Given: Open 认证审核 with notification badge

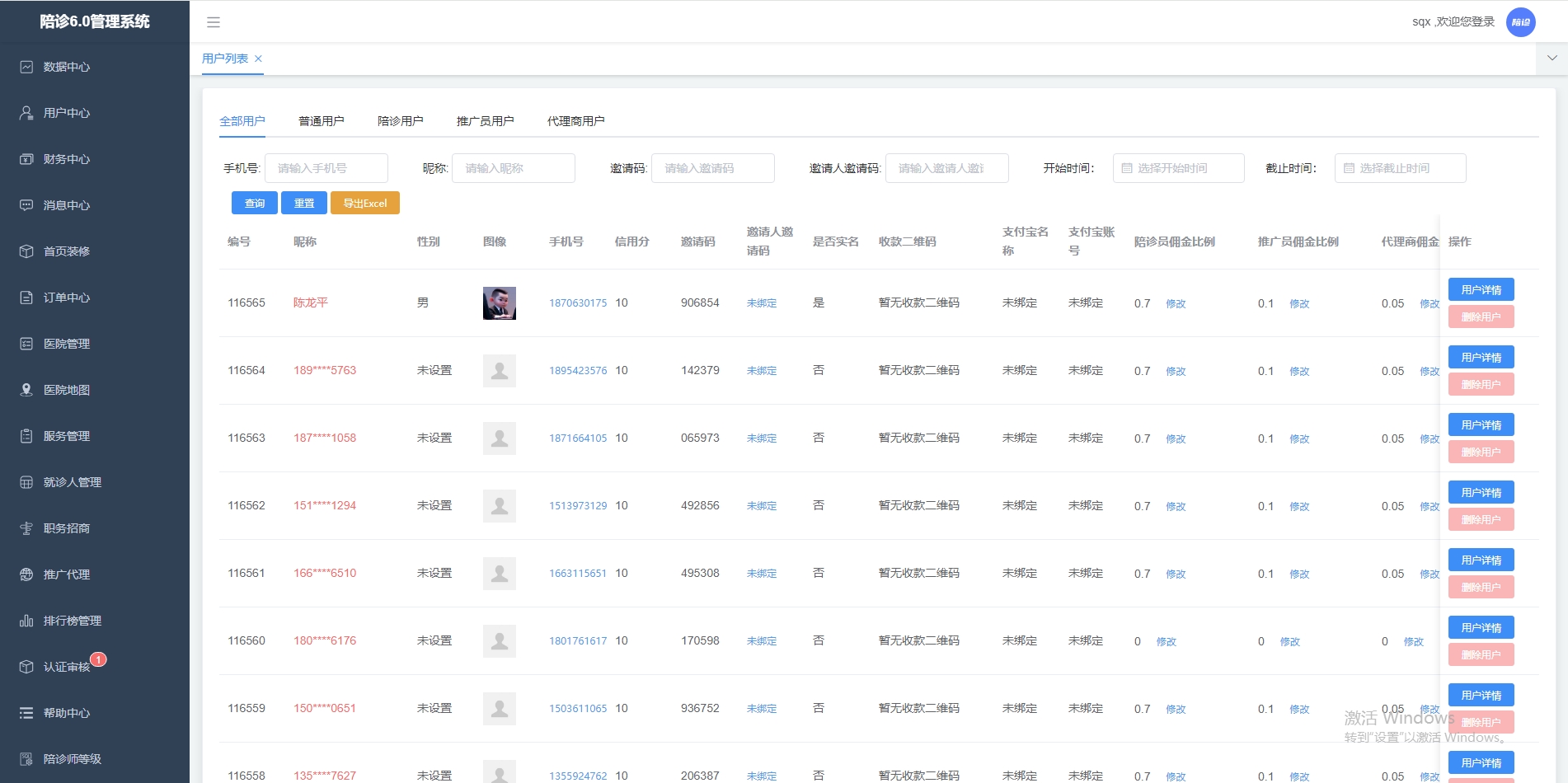Looking at the screenshot, I should [x=66, y=667].
